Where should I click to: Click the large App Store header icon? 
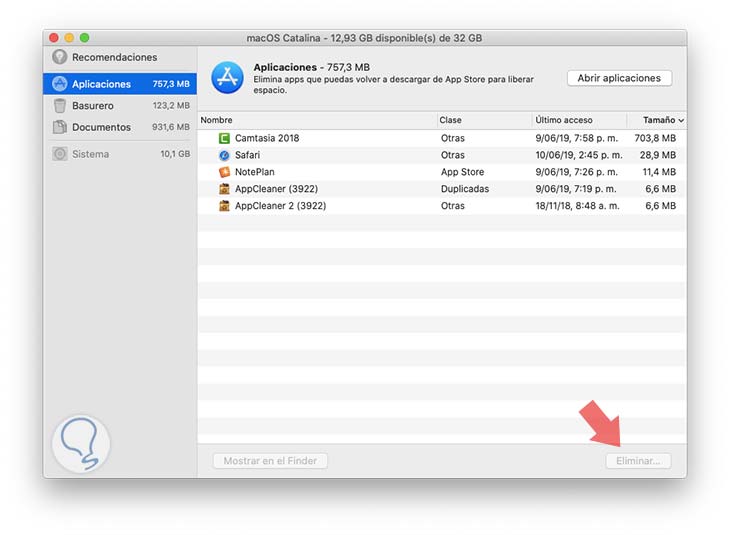point(227,77)
